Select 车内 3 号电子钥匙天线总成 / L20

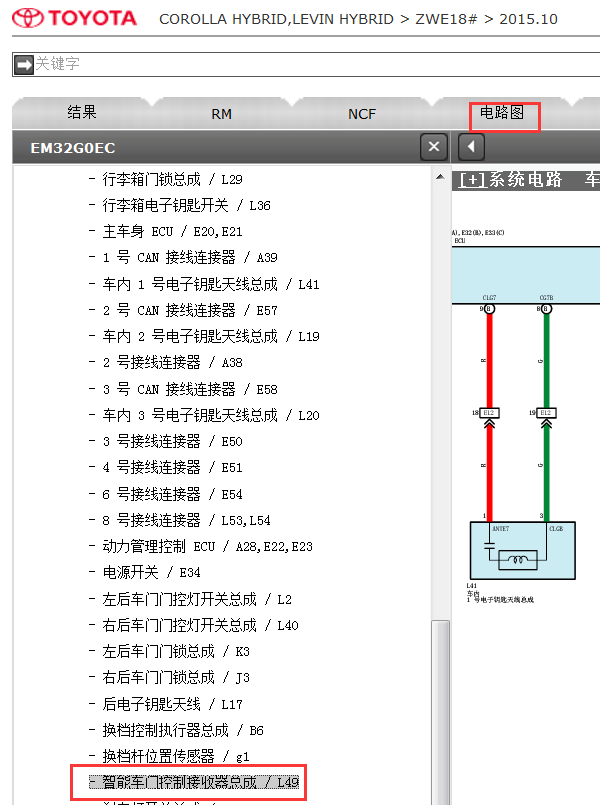(210, 415)
